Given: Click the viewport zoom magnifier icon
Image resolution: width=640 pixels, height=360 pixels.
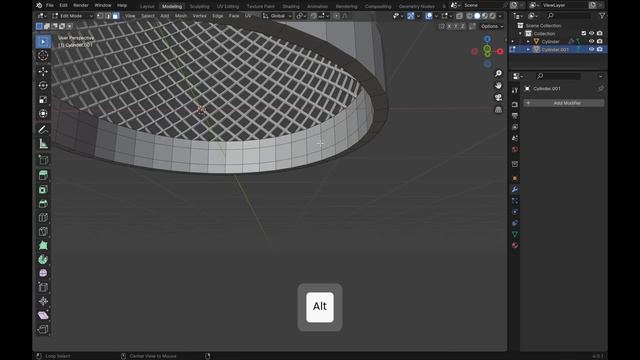Looking at the screenshot, I should (x=498, y=73).
